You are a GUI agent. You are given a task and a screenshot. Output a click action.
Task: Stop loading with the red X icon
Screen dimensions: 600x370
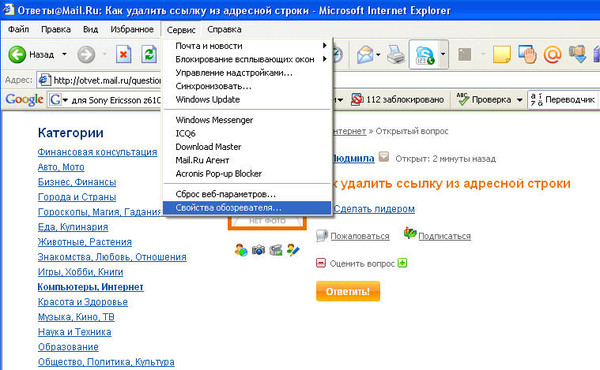click(123, 55)
